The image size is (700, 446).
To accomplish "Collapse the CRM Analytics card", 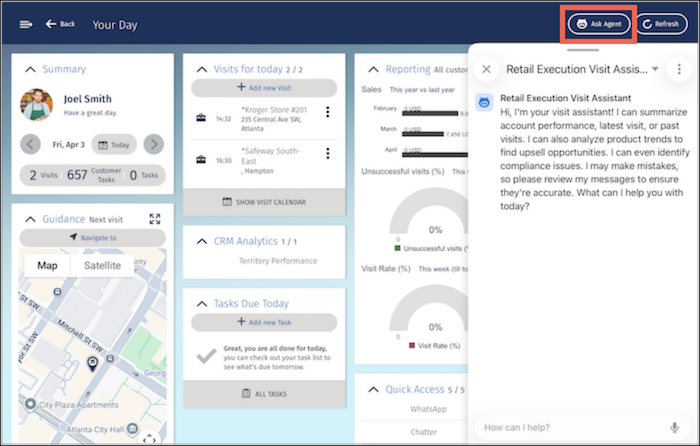I will point(202,242).
